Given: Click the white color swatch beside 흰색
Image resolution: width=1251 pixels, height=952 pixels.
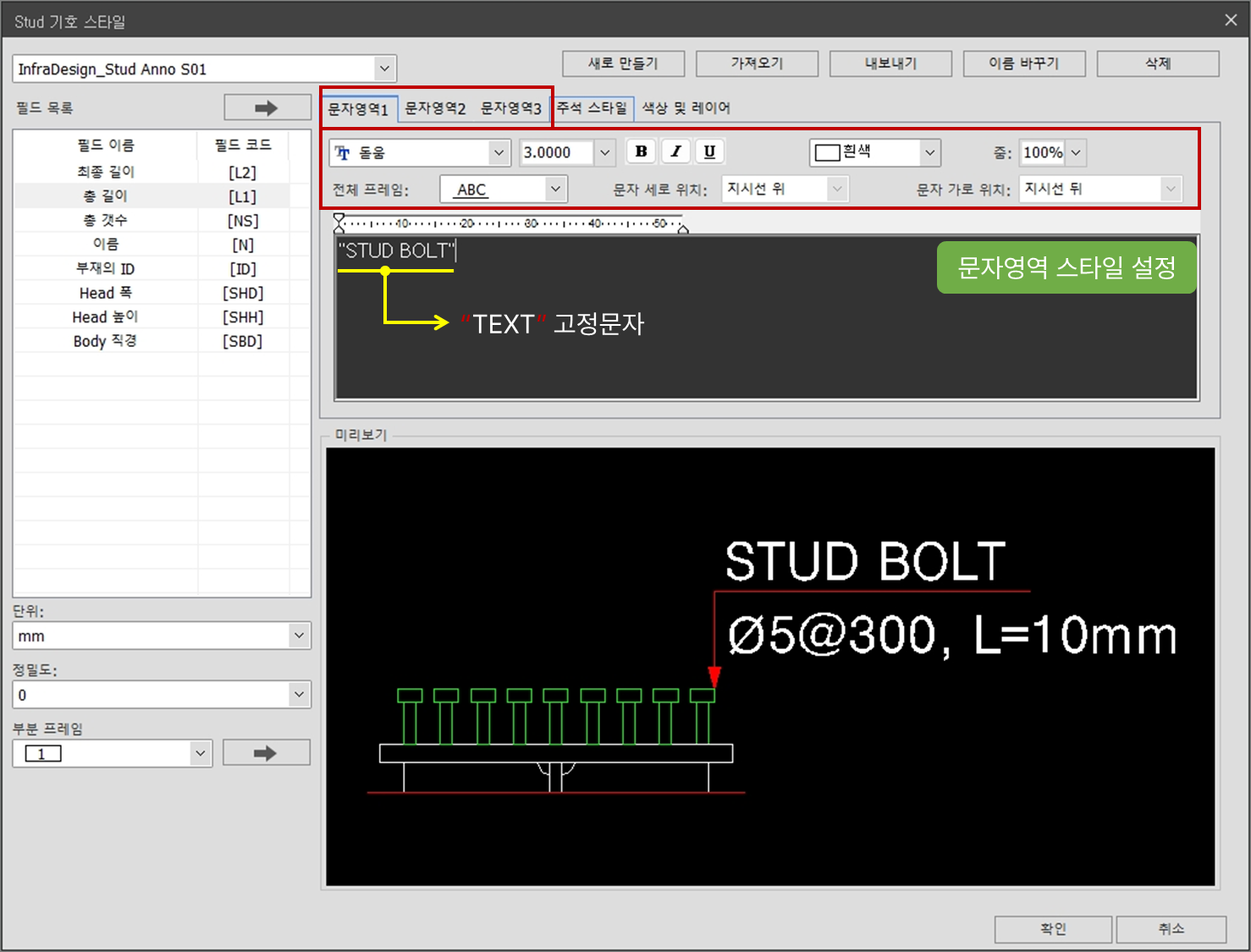Looking at the screenshot, I should [827, 153].
